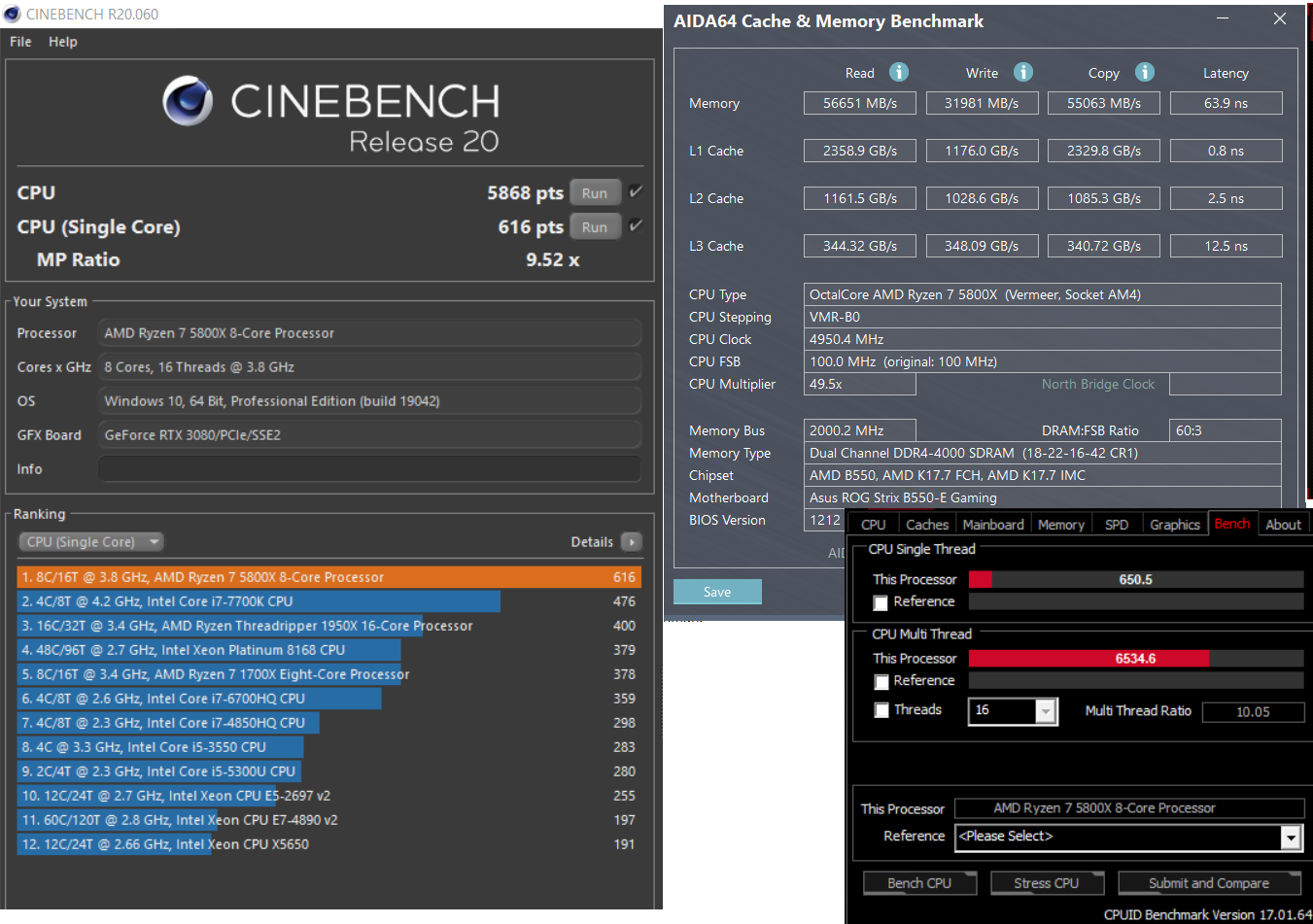The width and height of the screenshot is (1313, 924).
Task: Select ranking row Intel Core i5-3550
Action: pyautogui.click(x=328, y=747)
